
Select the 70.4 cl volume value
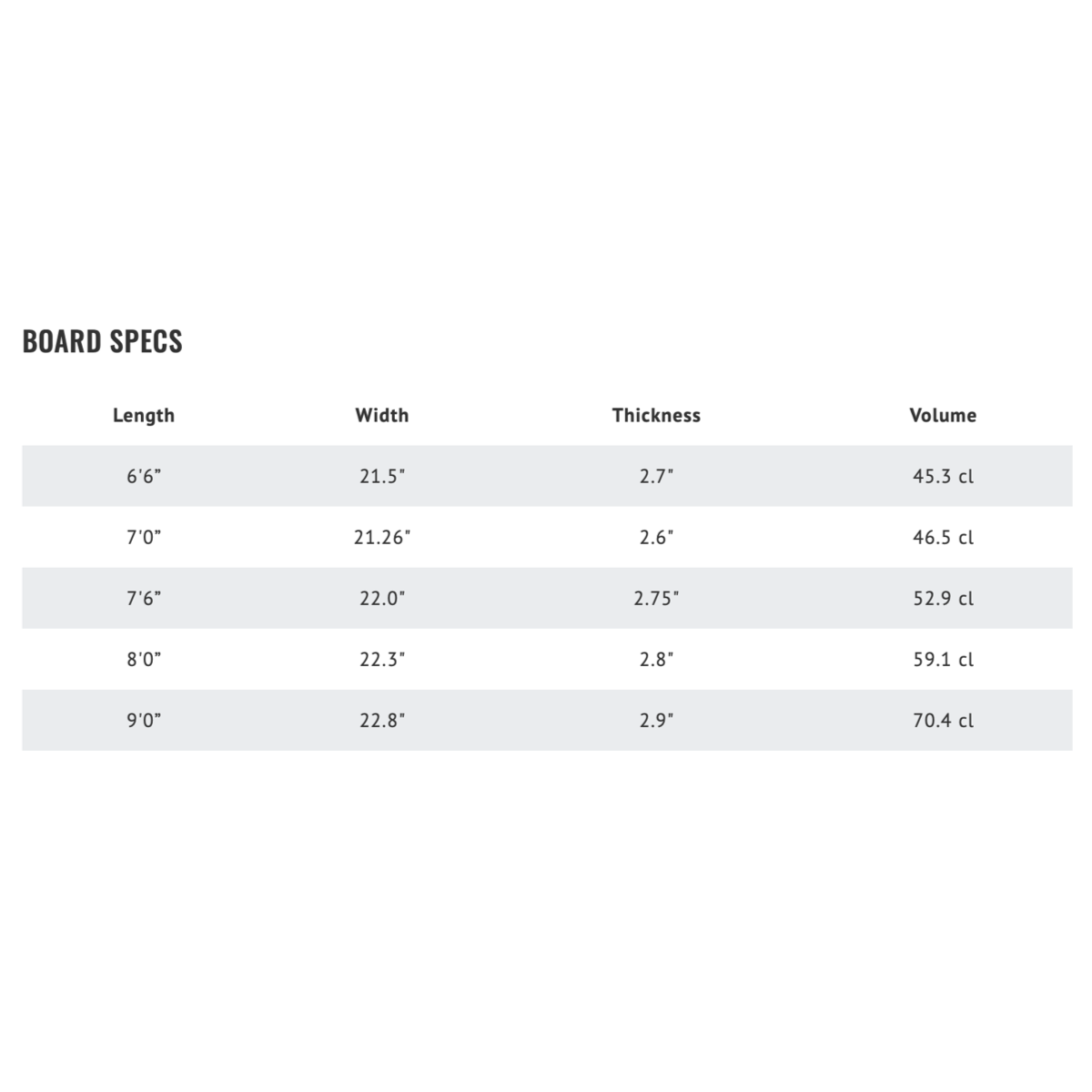click(x=943, y=721)
